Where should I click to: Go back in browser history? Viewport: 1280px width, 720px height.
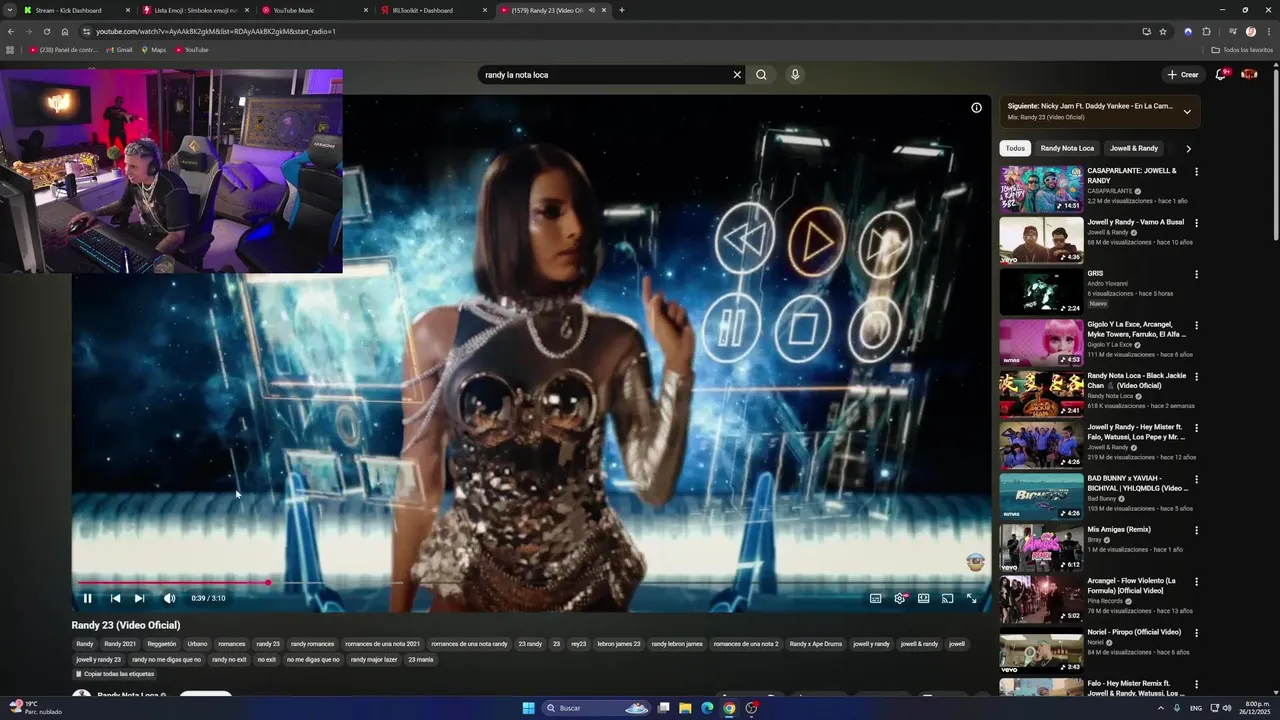coord(10,31)
